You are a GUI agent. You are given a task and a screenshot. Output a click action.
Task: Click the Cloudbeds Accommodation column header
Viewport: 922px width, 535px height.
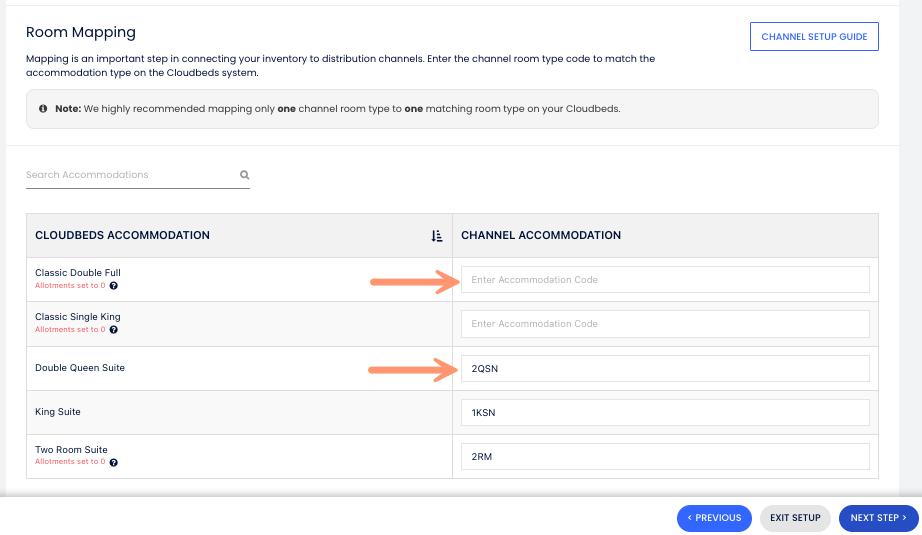pyautogui.click(x=122, y=236)
